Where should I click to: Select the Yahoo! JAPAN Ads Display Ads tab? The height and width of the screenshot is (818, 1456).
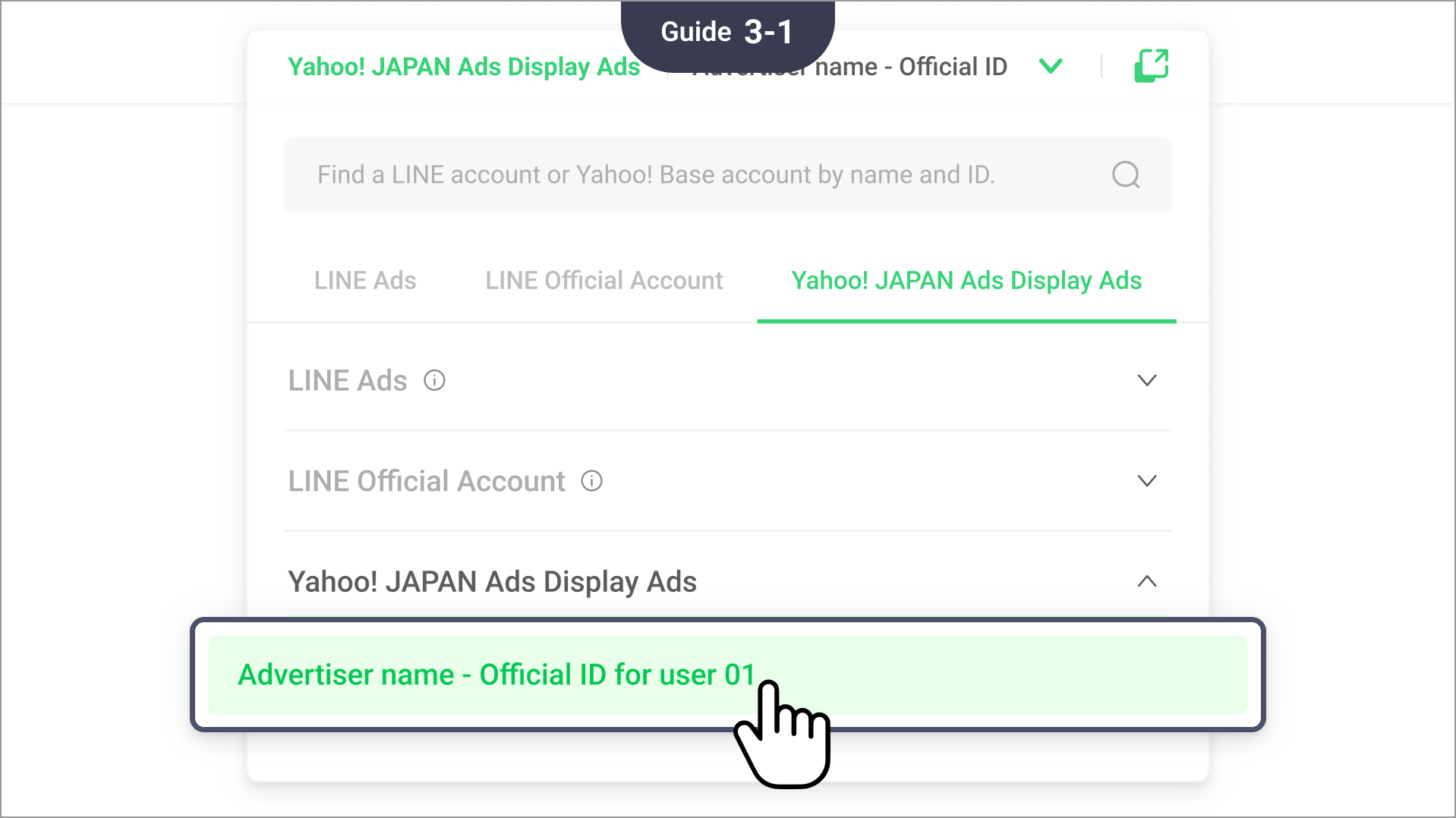coord(966,280)
